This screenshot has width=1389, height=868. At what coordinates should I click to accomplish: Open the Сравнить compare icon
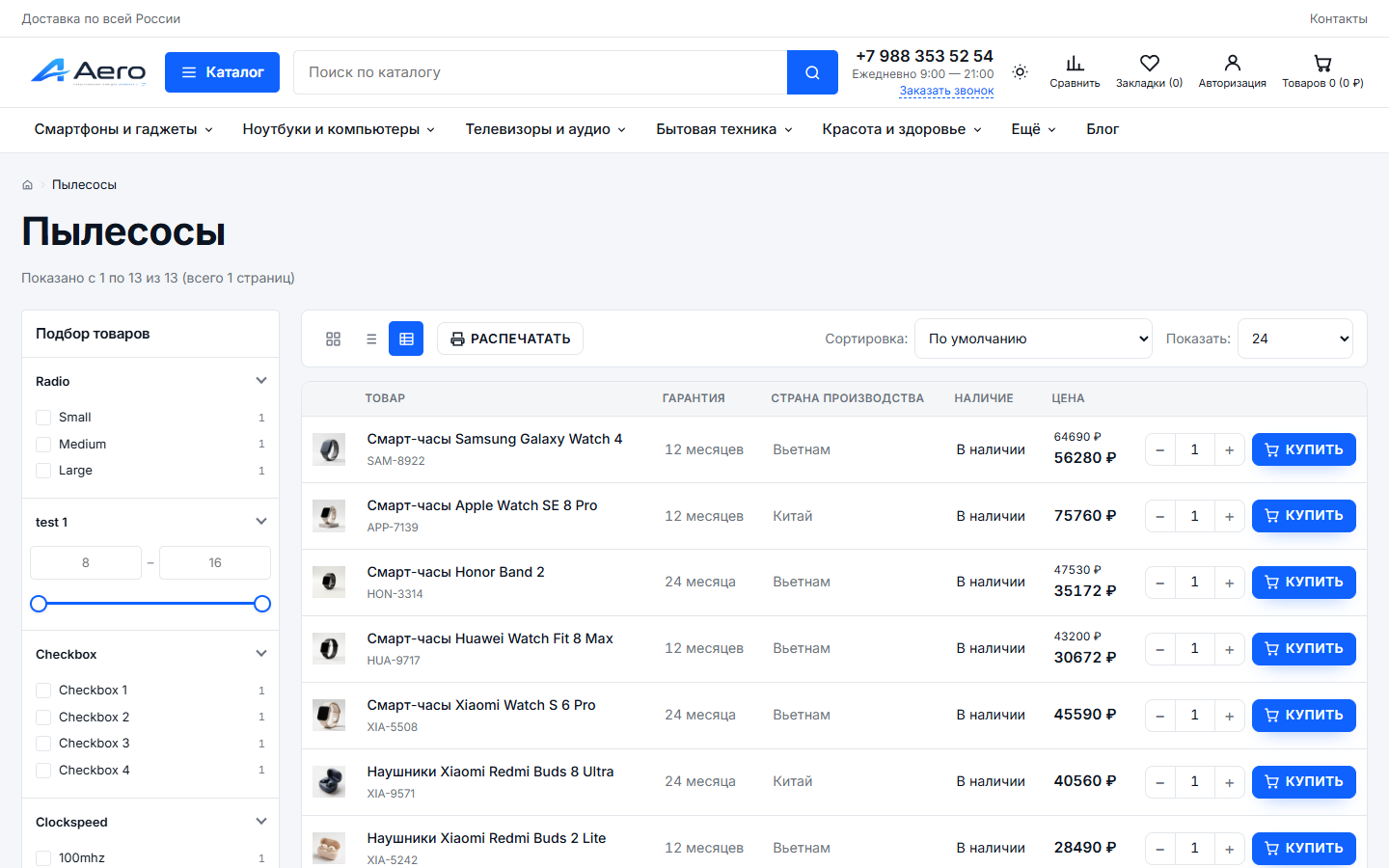(x=1075, y=72)
